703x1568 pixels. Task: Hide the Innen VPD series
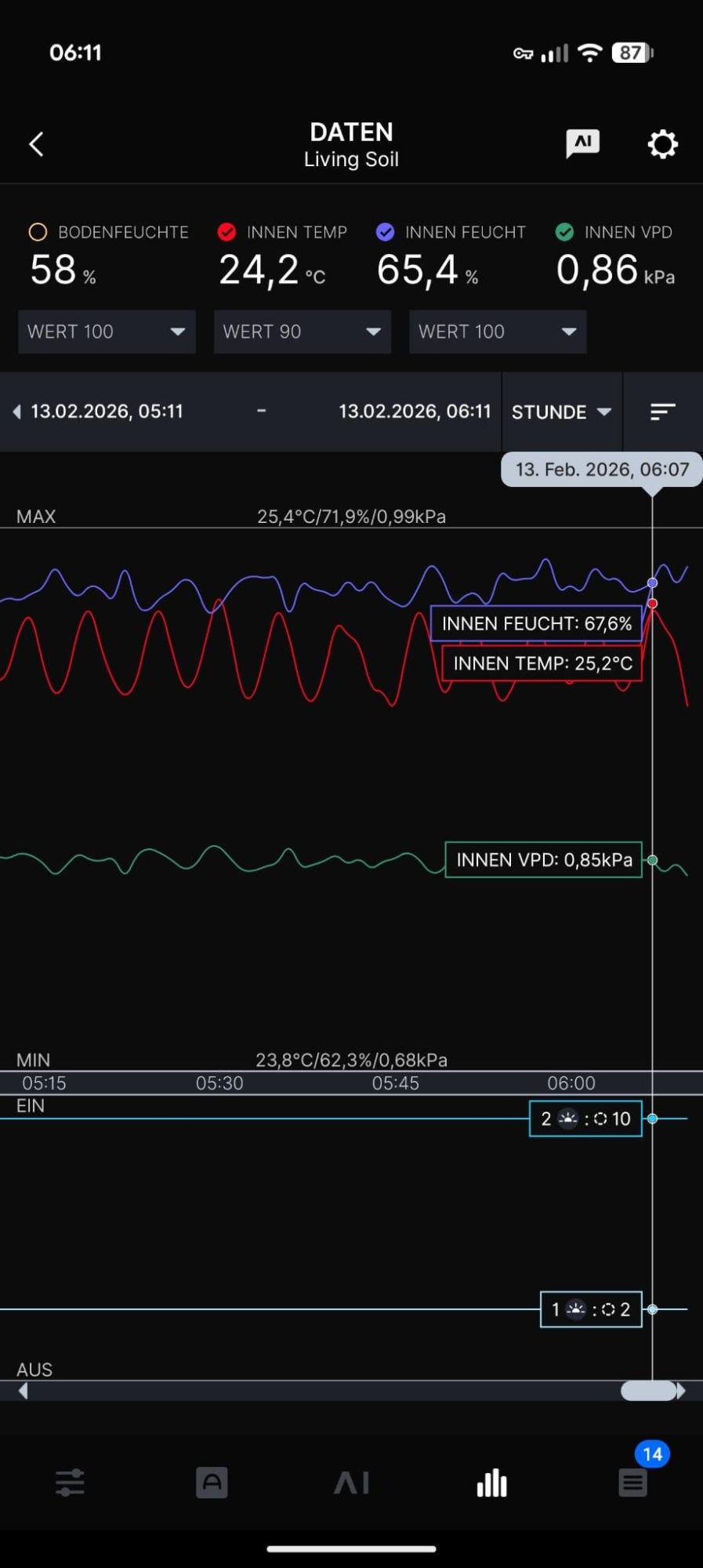point(564,232)
